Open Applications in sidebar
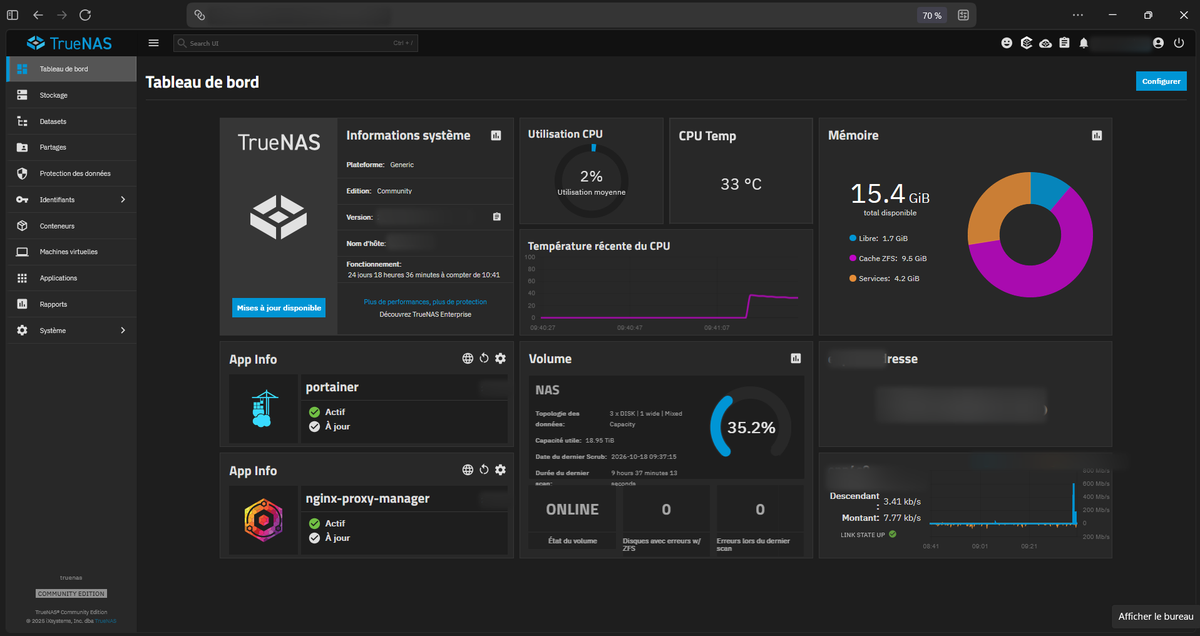 (72, 278)
